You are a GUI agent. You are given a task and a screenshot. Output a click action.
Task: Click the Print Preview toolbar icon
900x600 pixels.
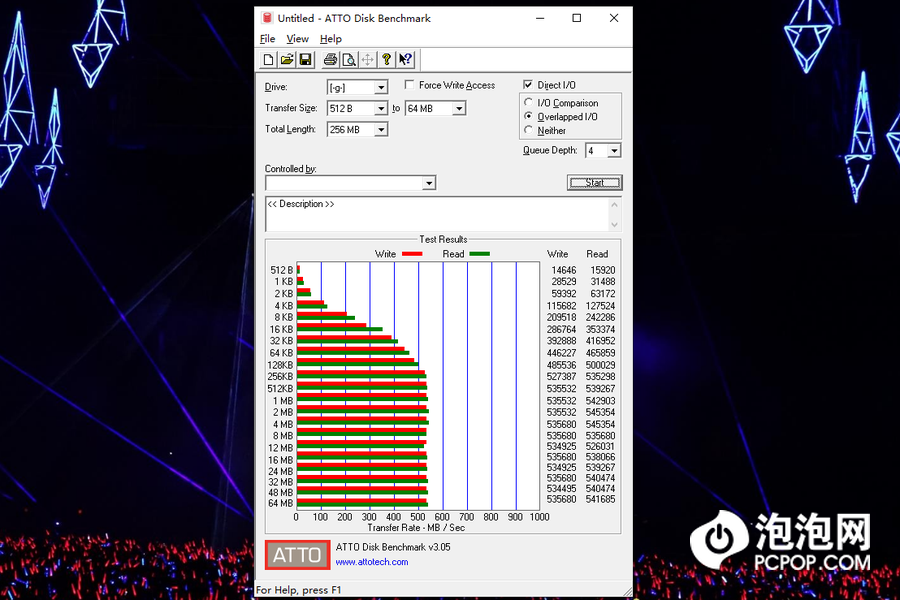349,59
